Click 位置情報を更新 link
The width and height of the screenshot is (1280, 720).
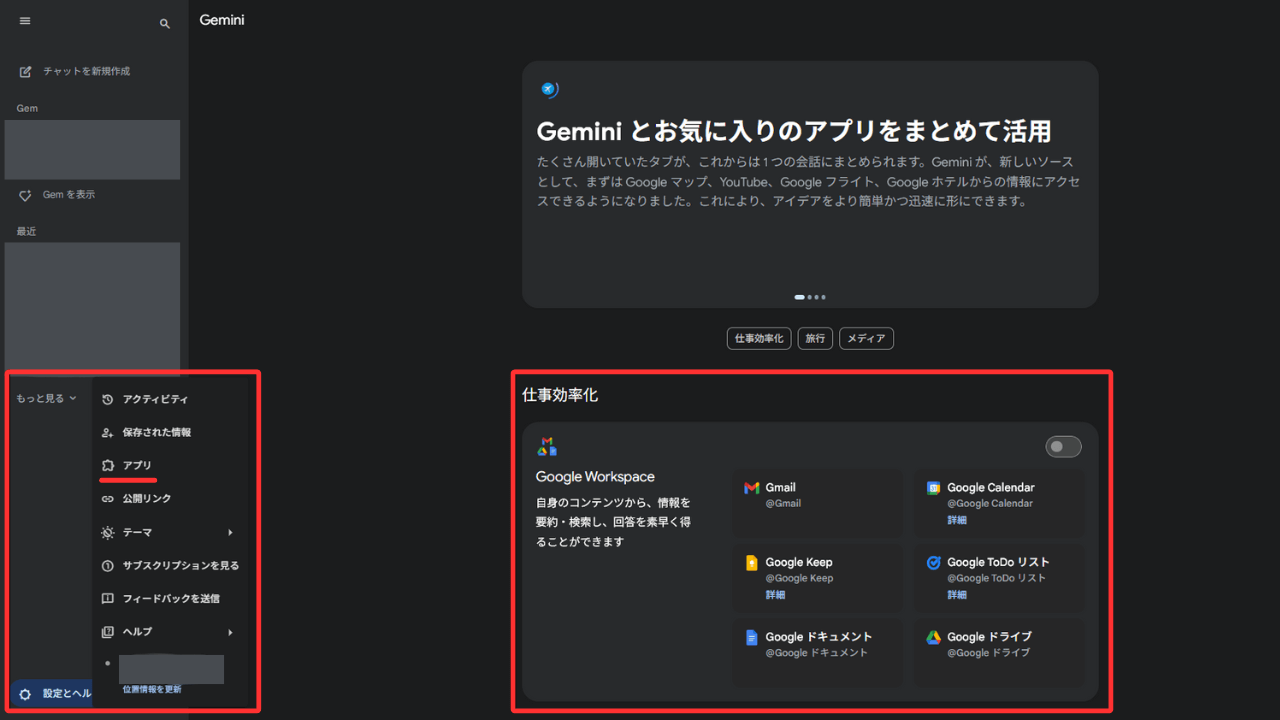[152, 690]
